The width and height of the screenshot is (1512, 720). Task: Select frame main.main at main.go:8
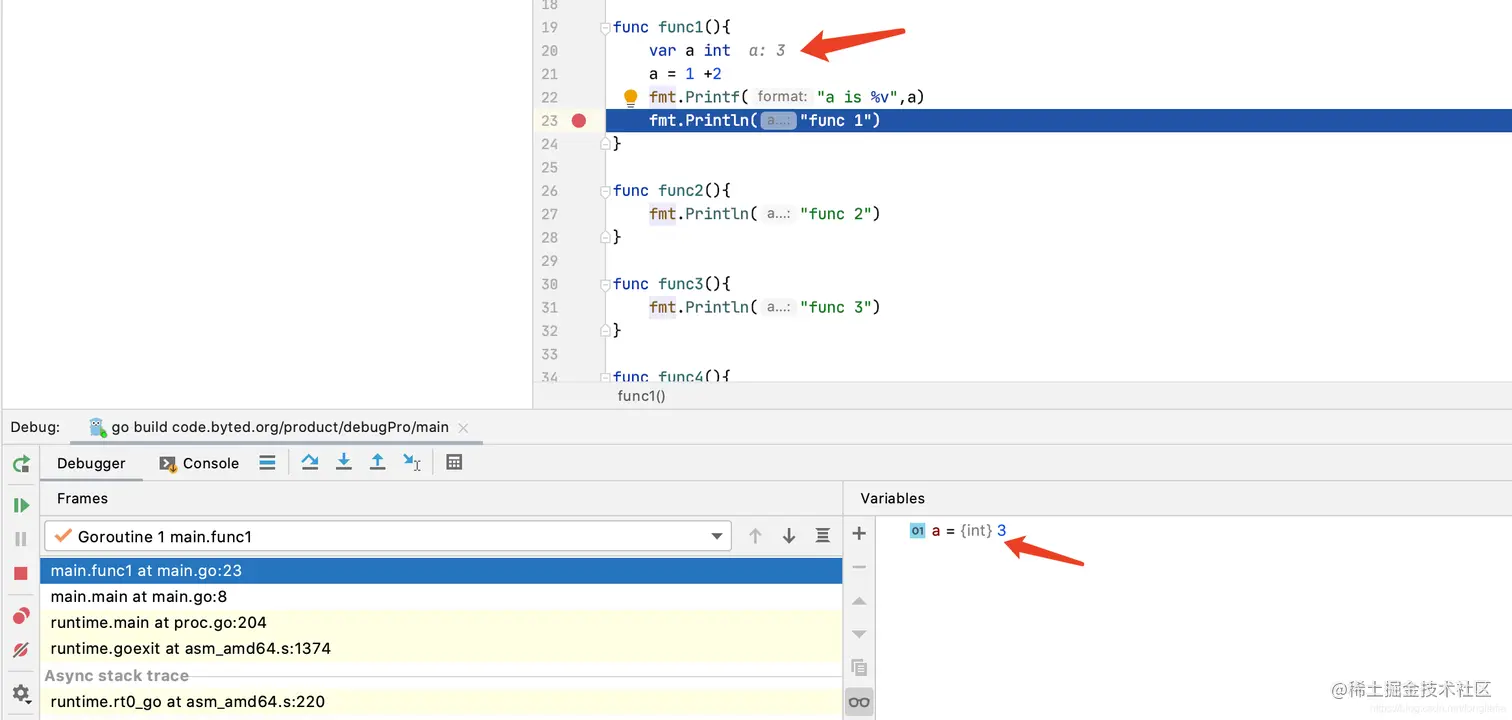point(441,597)
